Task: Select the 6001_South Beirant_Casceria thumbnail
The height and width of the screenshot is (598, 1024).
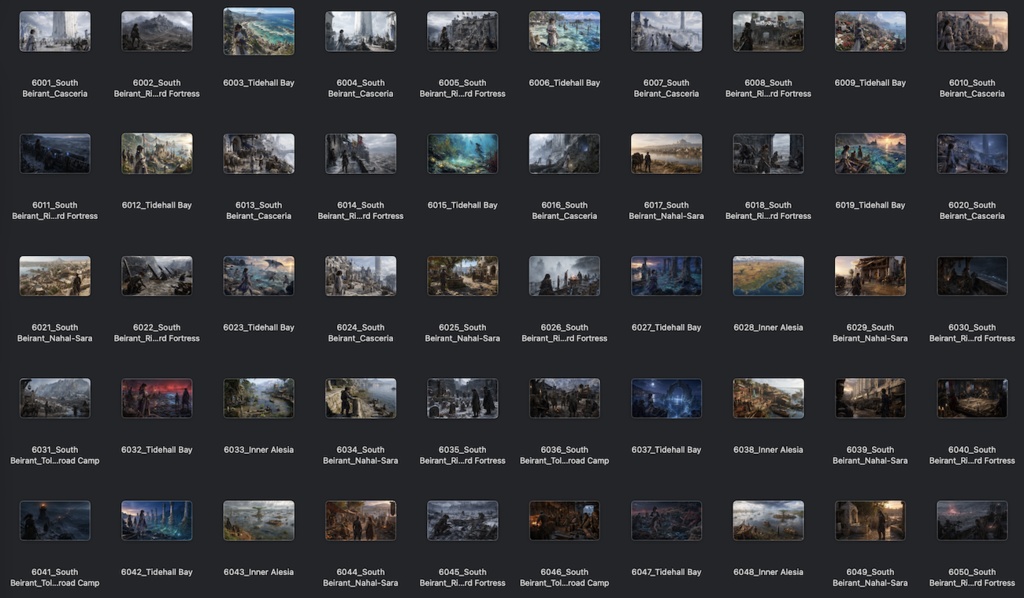Action: [x=55, y=31]
